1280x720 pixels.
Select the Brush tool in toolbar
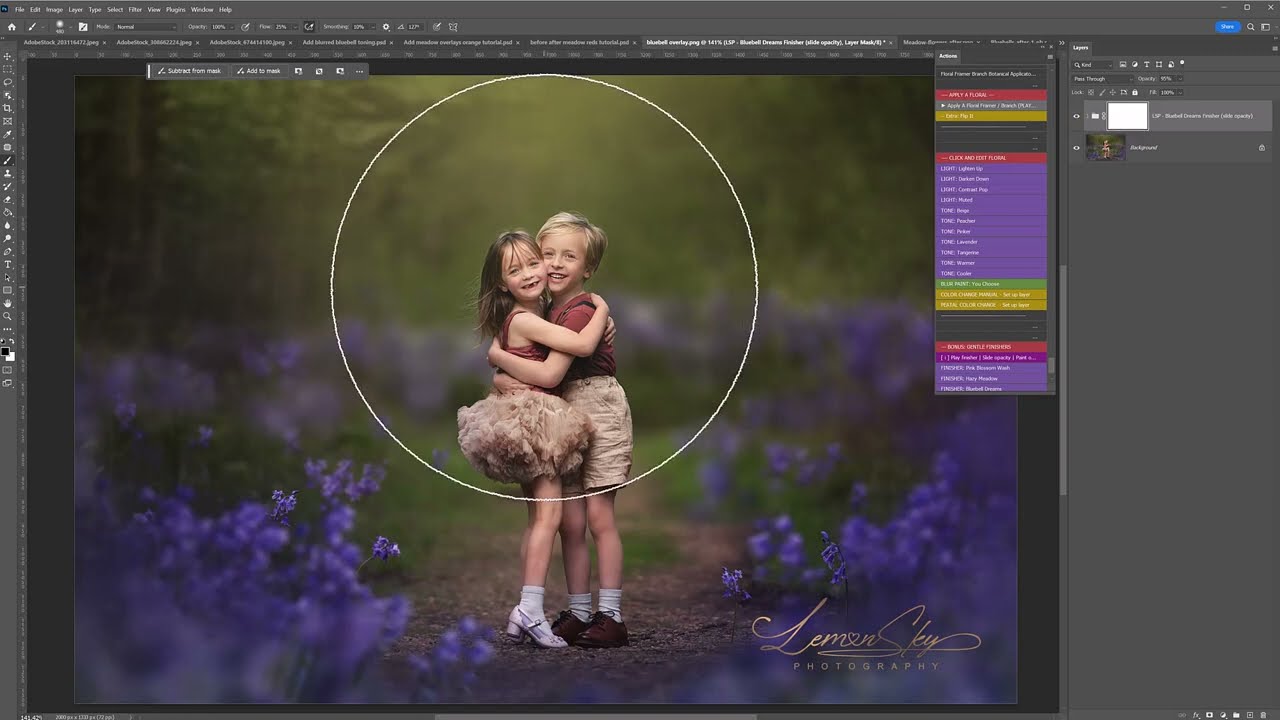(x=8, y=160)
